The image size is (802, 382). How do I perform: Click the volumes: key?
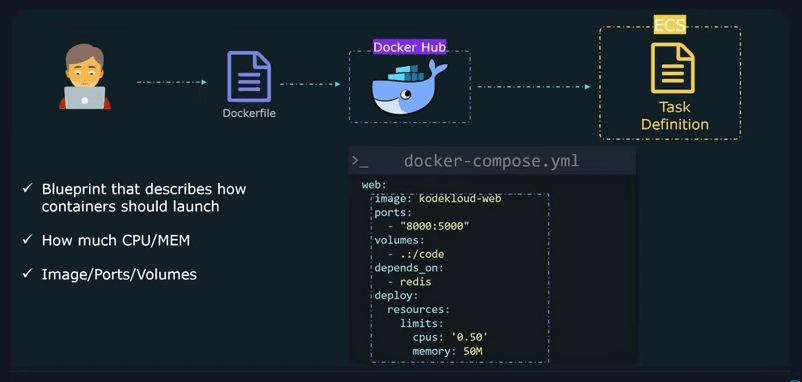click(399, 240)
